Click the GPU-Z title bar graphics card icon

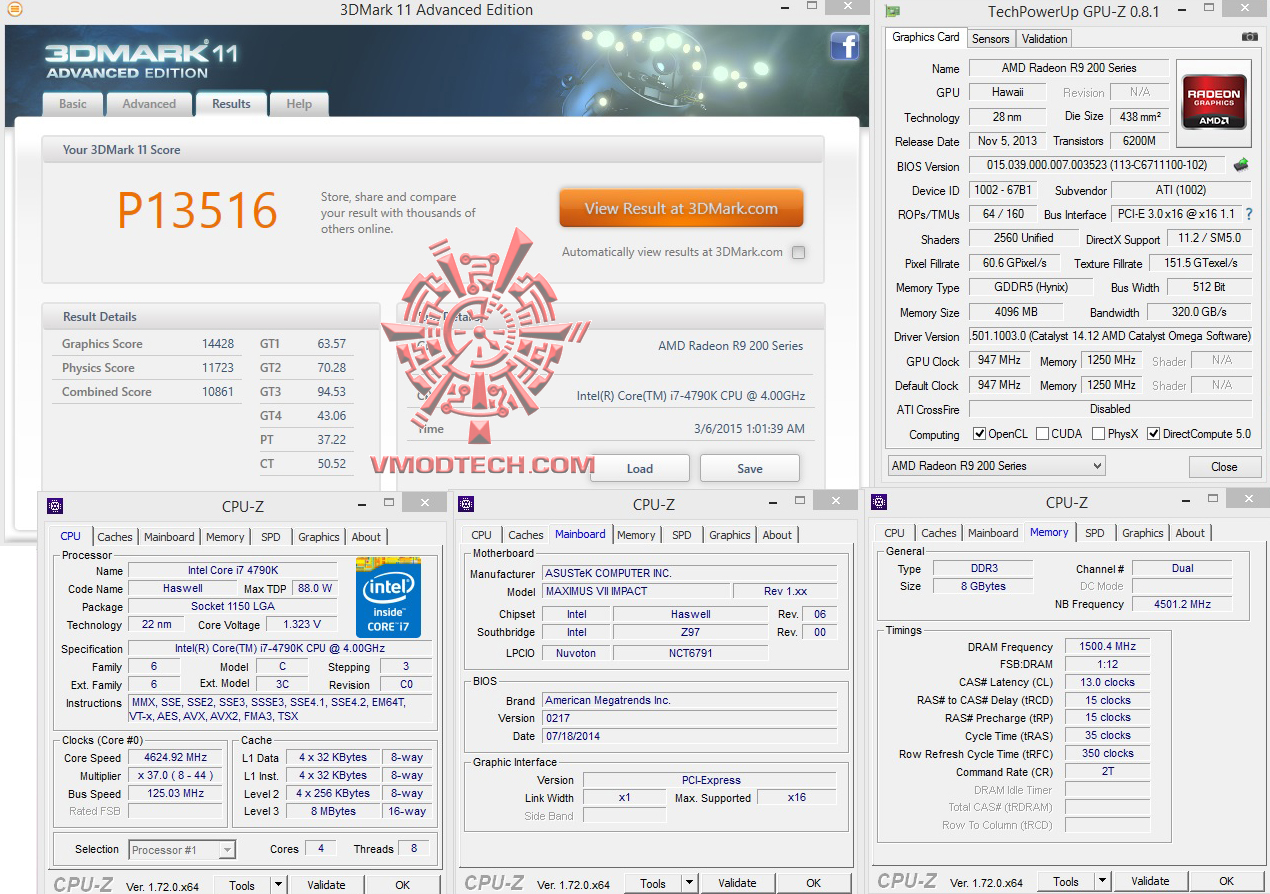[893, 11]
